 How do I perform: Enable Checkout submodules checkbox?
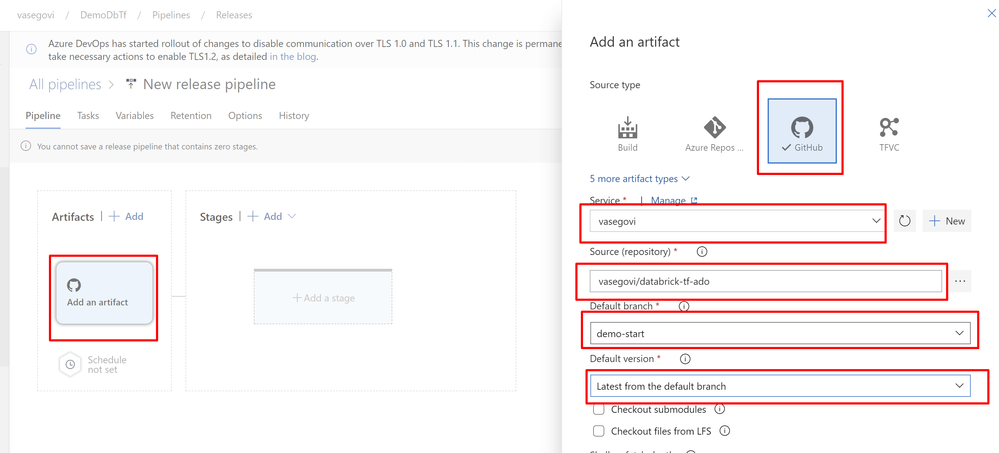tap(598, 409)
